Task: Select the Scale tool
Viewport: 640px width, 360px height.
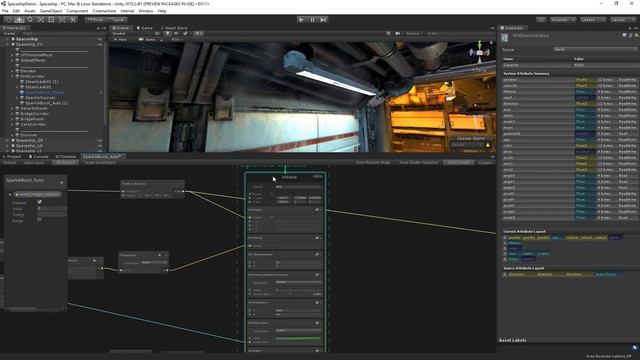Action: click(x=40, y=20)
